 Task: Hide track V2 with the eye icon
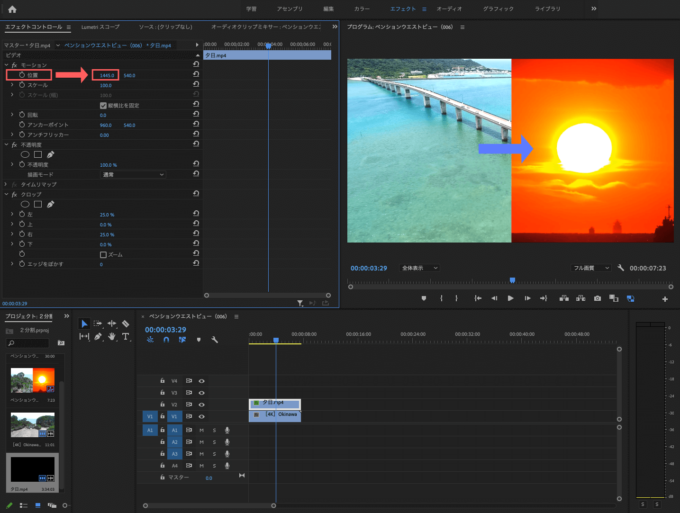pyautogui.click(x=202, y=405)
